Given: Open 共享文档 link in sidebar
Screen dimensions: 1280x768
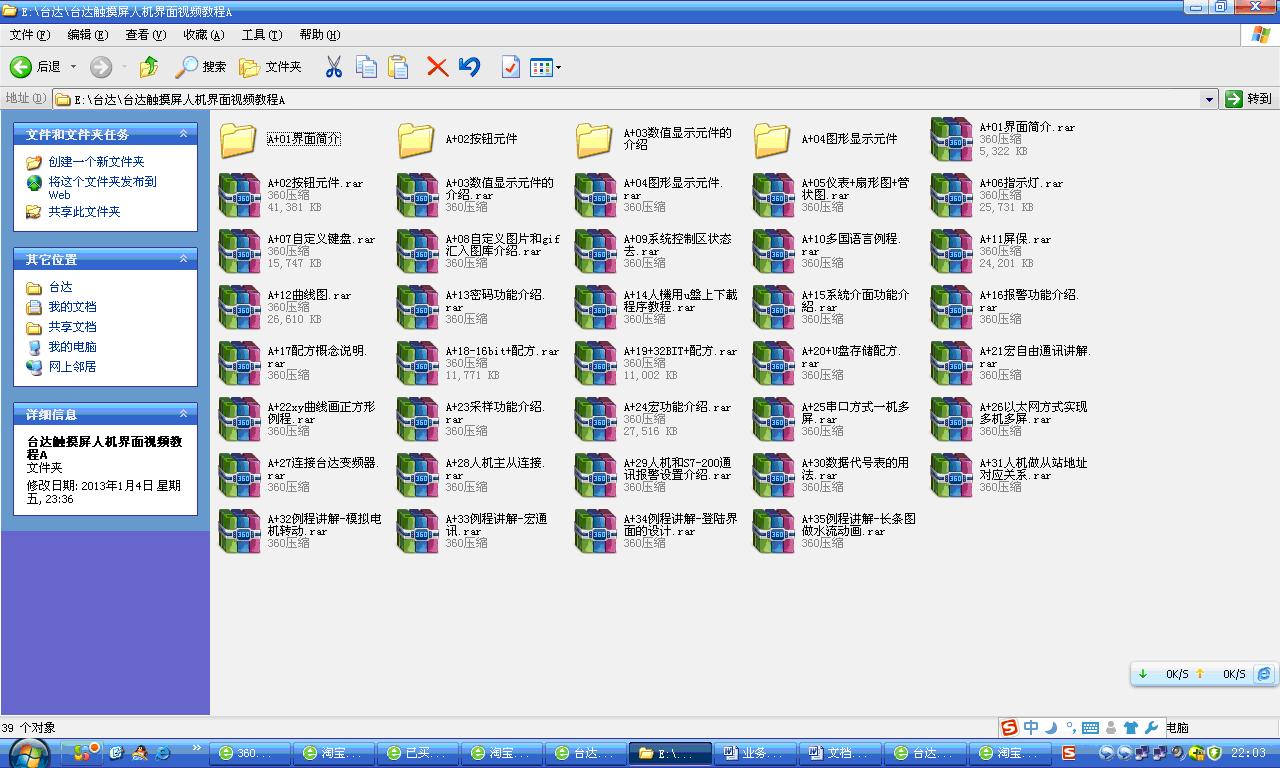Looking at the screenshot, I should coord(72,327).
